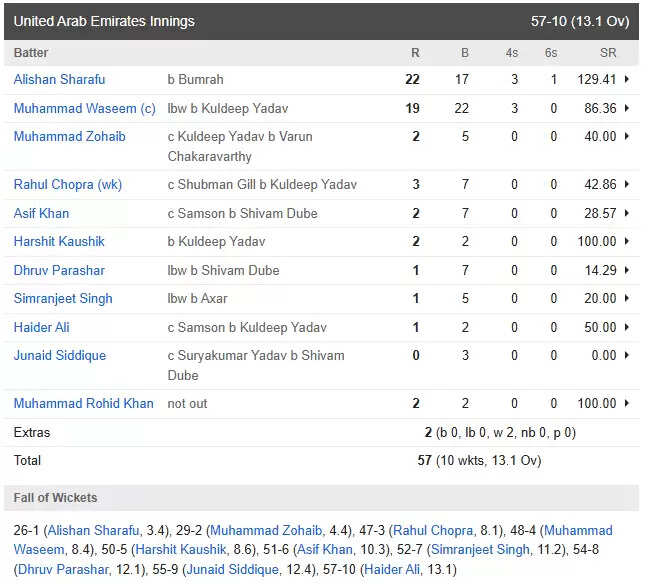Expand Haider Ali's row arrow
The height and width of the screenshot is (584, 649).
point(627,327)
